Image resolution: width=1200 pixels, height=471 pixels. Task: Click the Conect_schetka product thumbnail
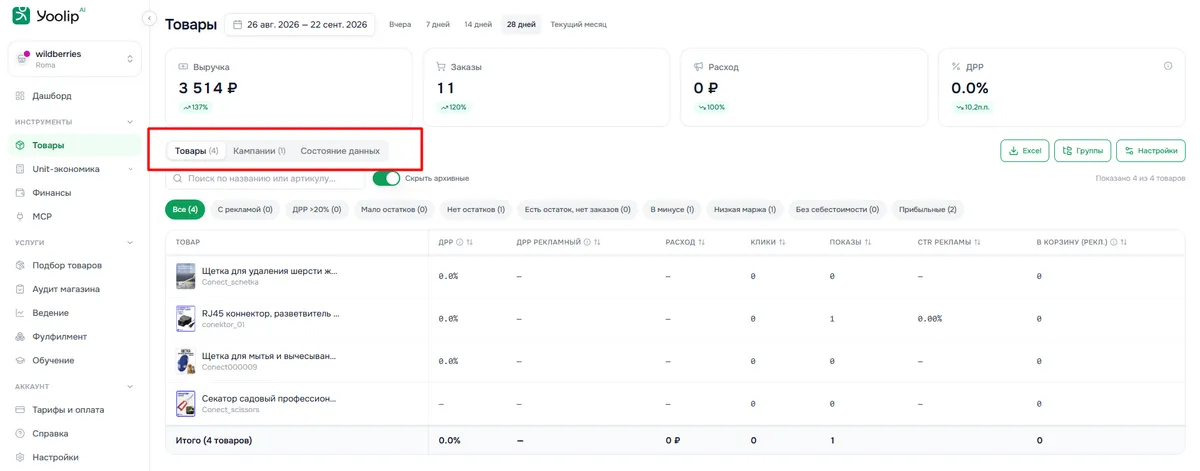185,276
